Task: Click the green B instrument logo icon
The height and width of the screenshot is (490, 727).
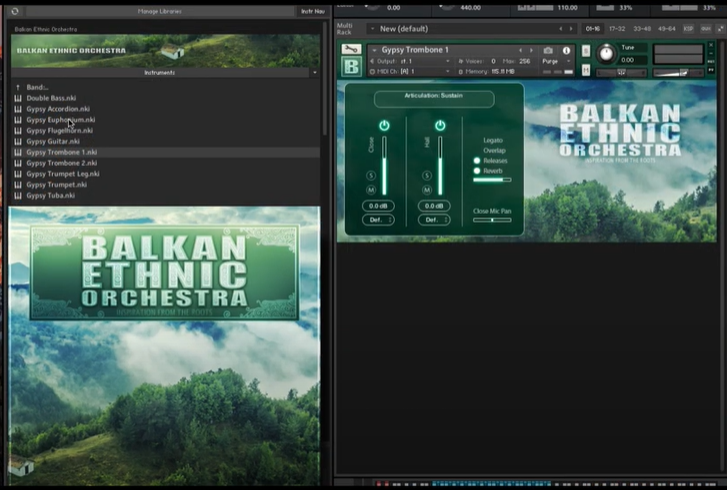Action: [x=351, y=67]
